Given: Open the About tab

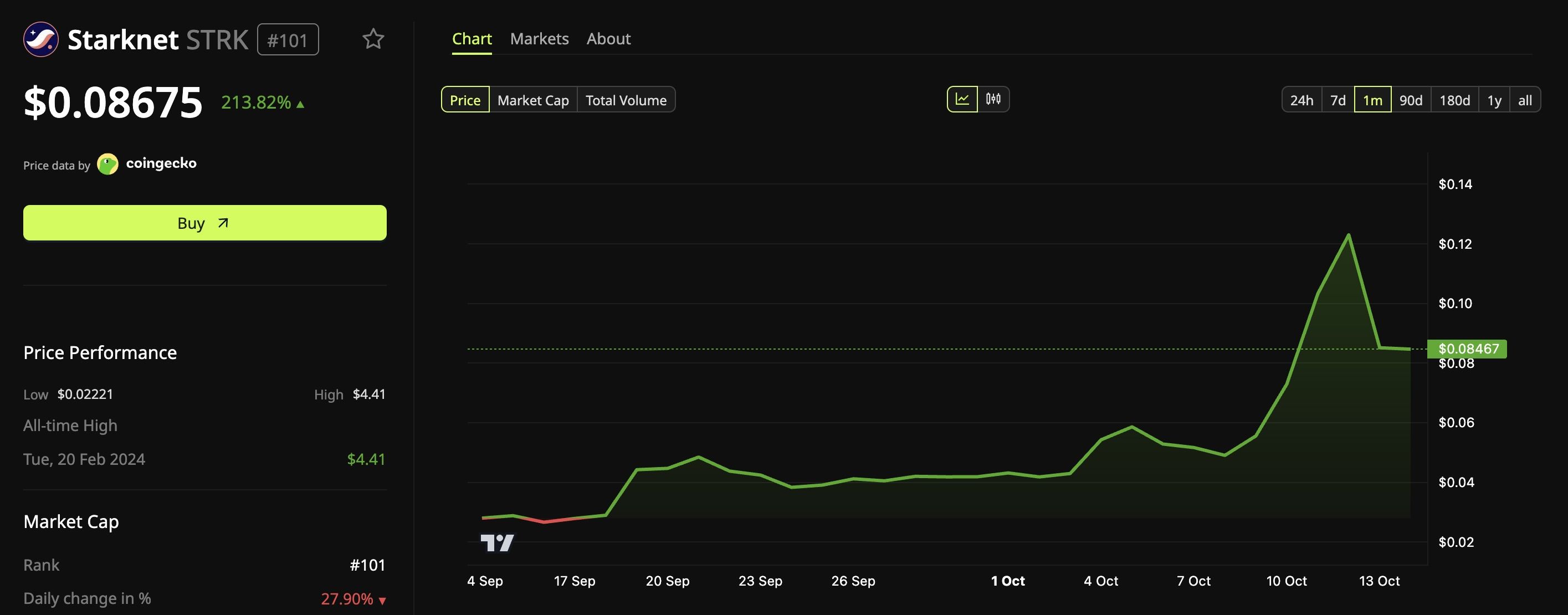Looking at the screenshot, I should pyautogui.click(x=609, y=39).
